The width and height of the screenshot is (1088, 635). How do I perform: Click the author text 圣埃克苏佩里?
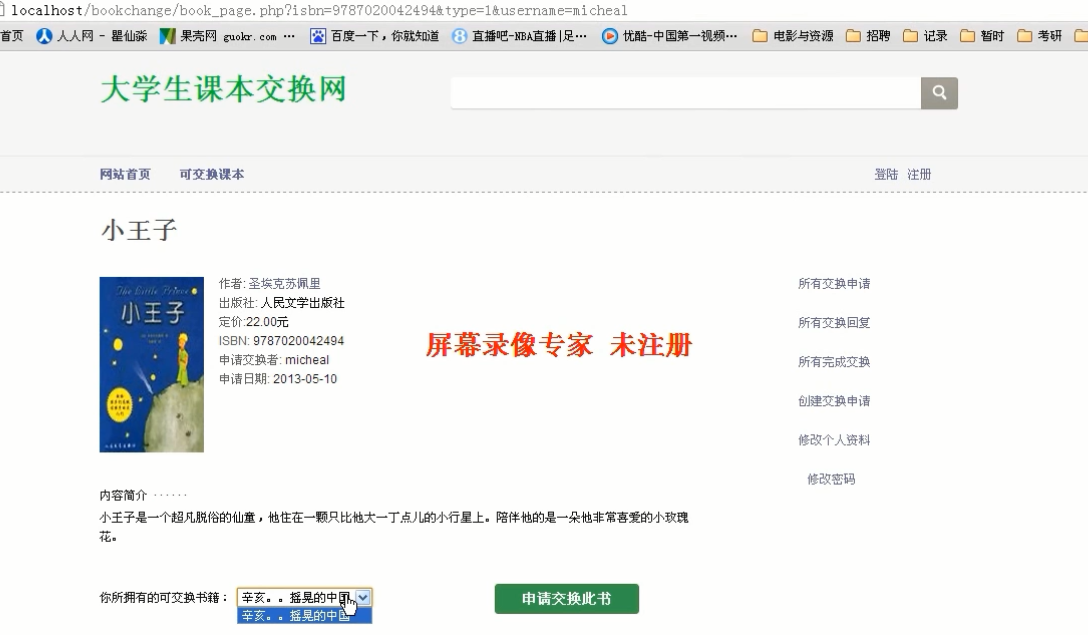click(x=284, y=283)
